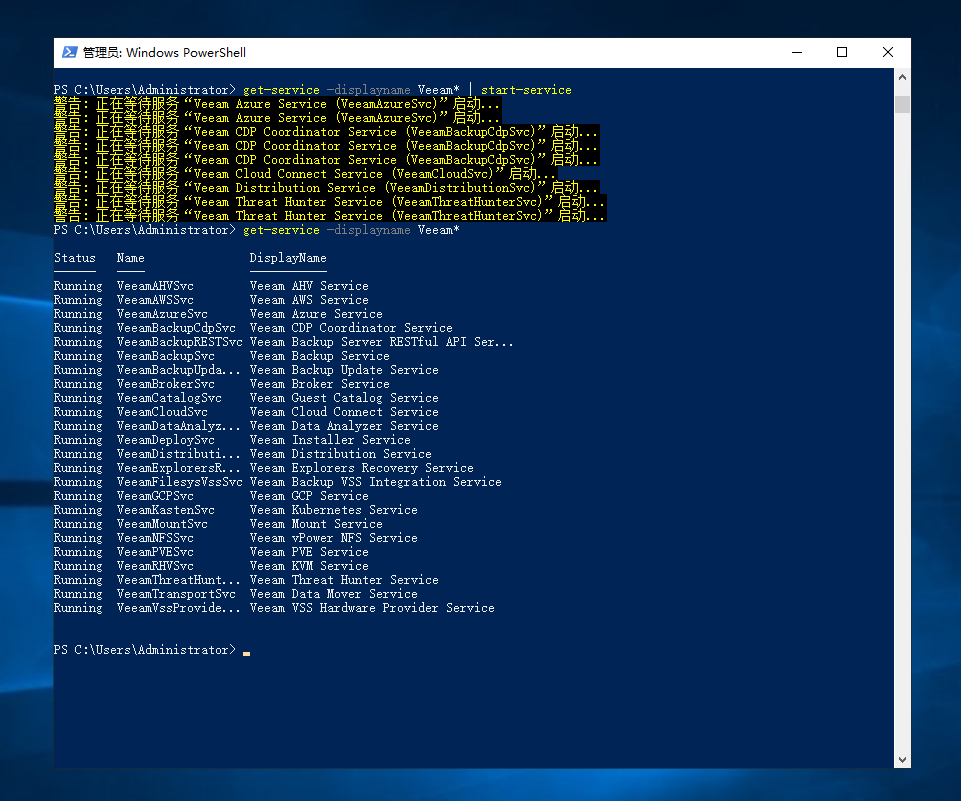Click 'VeeamAWSSvc' service name
Screen dimensions: 961x801
tap(155, 300)
